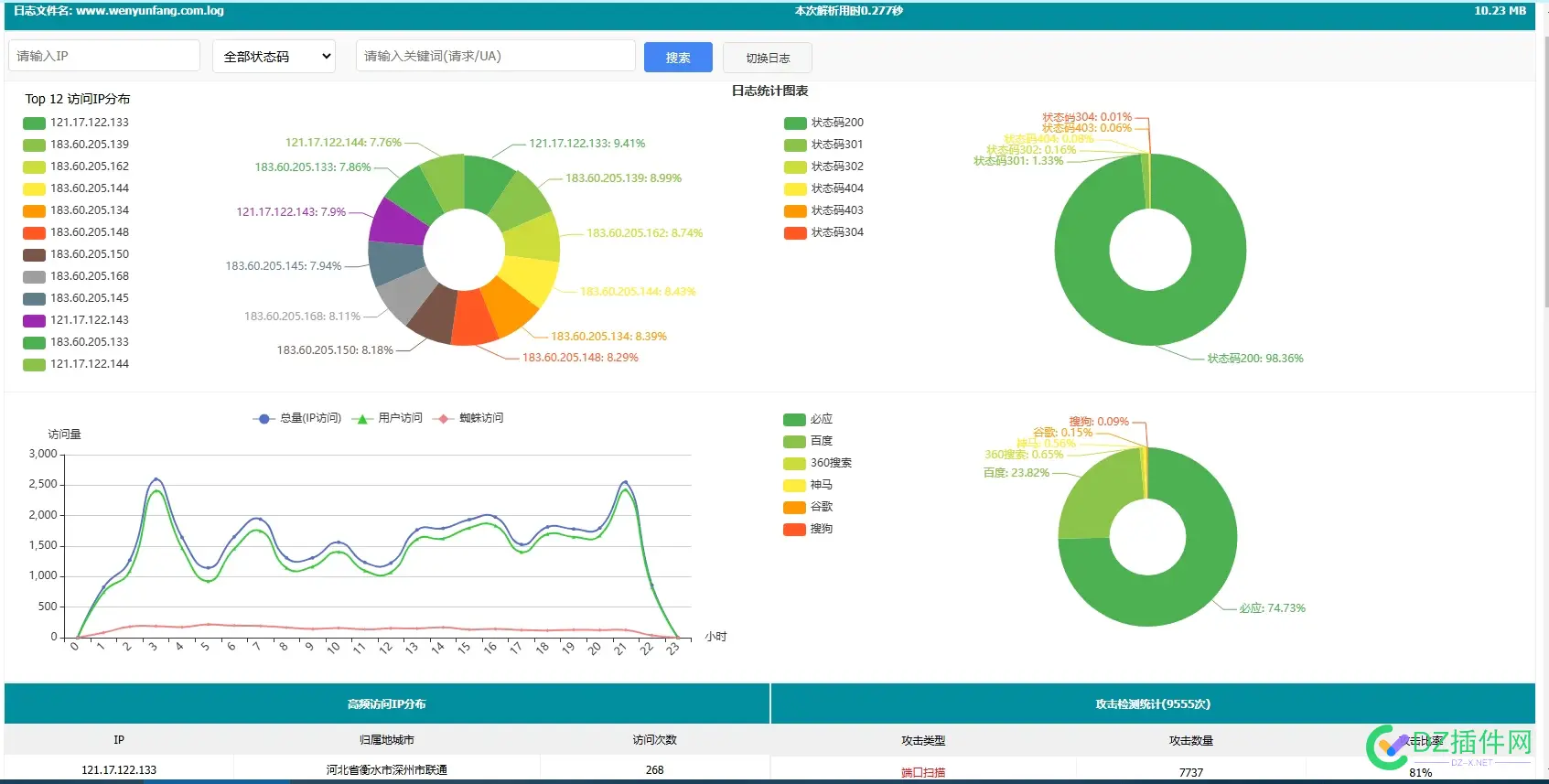Viewport: 1549px width, 784px height.
Task: Toggle 百度 spider legend entry
Action: [x=809, y=441]
